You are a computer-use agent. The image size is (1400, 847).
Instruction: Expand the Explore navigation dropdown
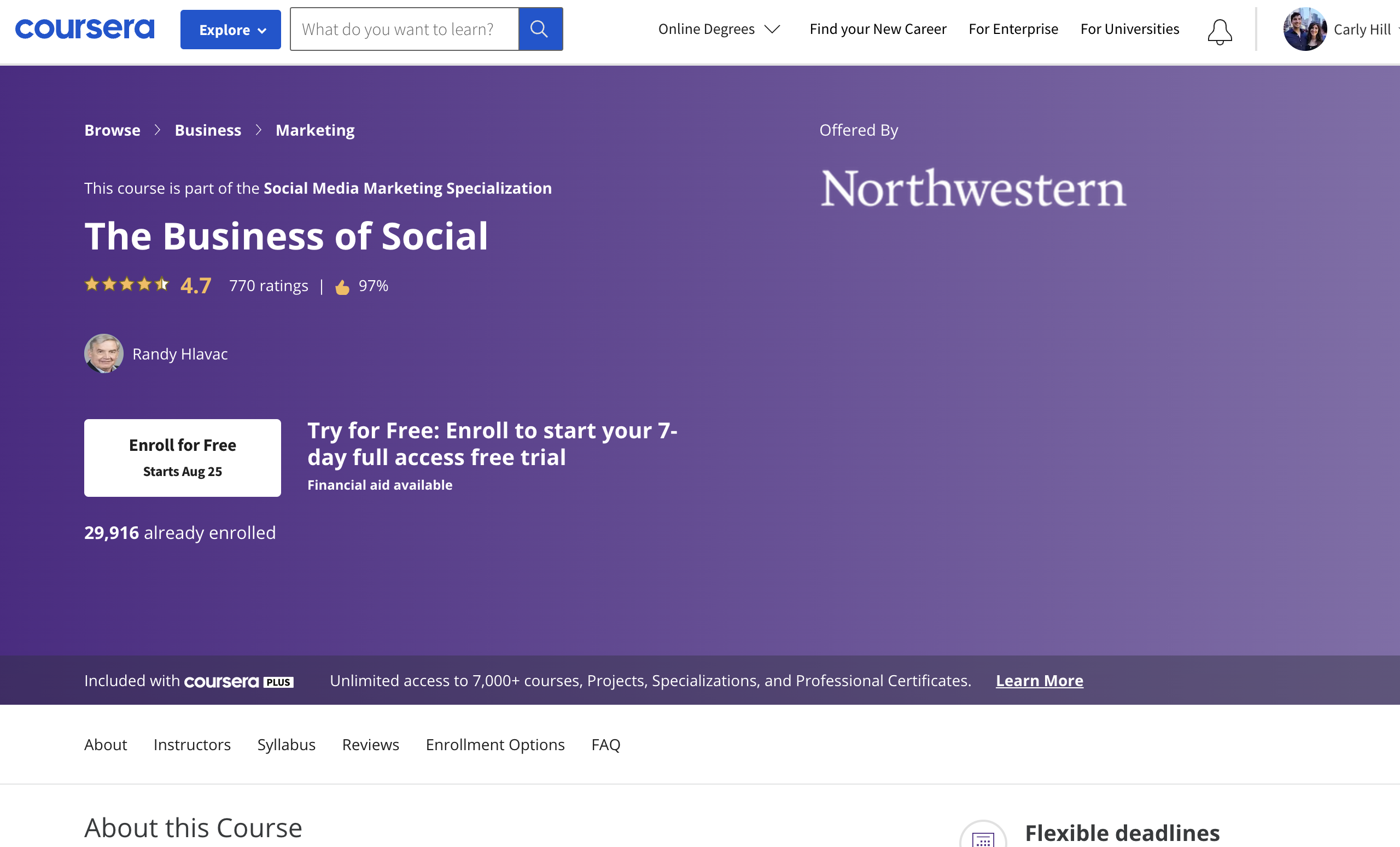click(x=229, y=28)
